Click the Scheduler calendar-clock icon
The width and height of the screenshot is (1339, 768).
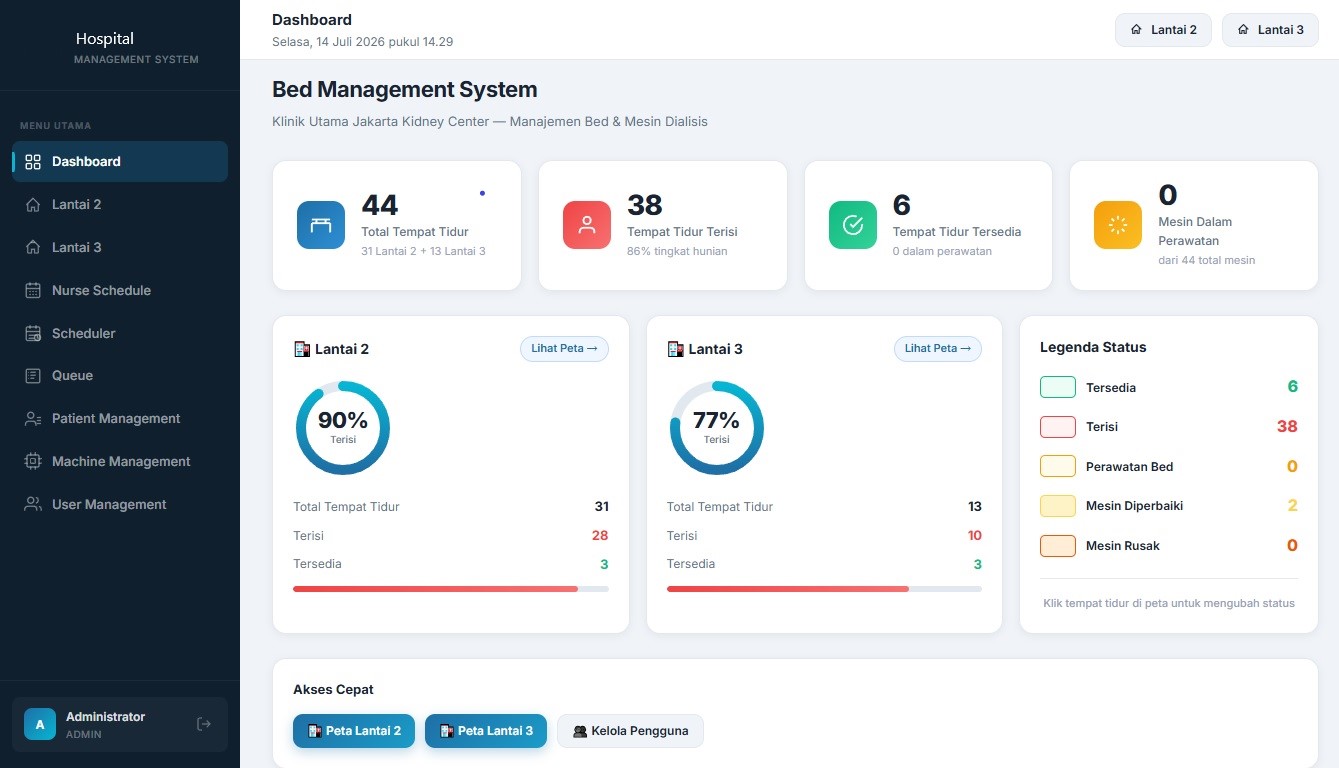(33, 334)
